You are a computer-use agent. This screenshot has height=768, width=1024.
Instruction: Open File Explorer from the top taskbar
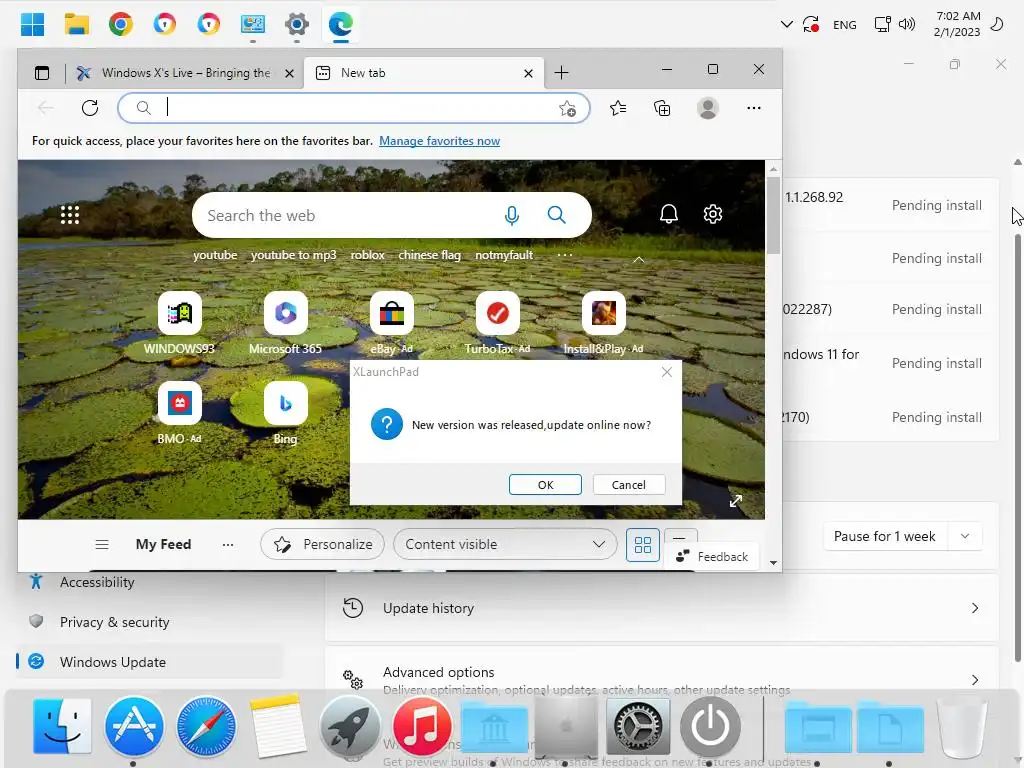(76, 25)
